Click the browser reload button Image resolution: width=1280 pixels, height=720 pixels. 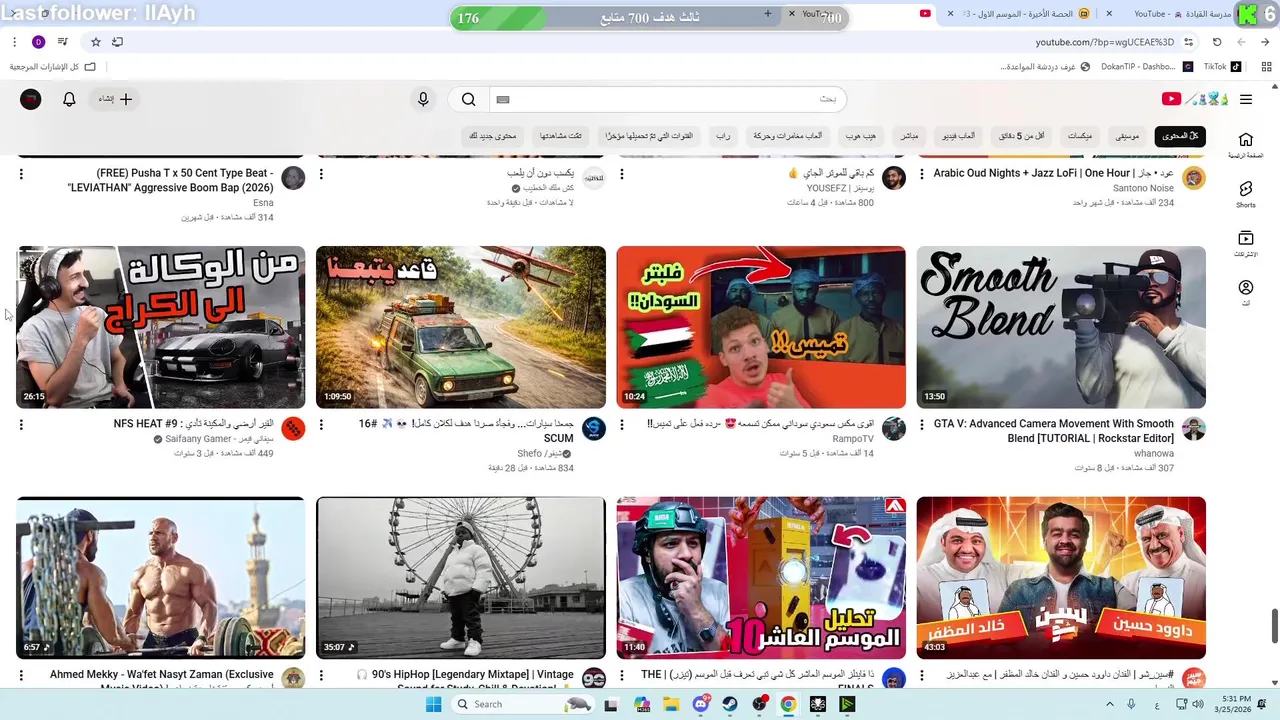[x=1217, y=42]
